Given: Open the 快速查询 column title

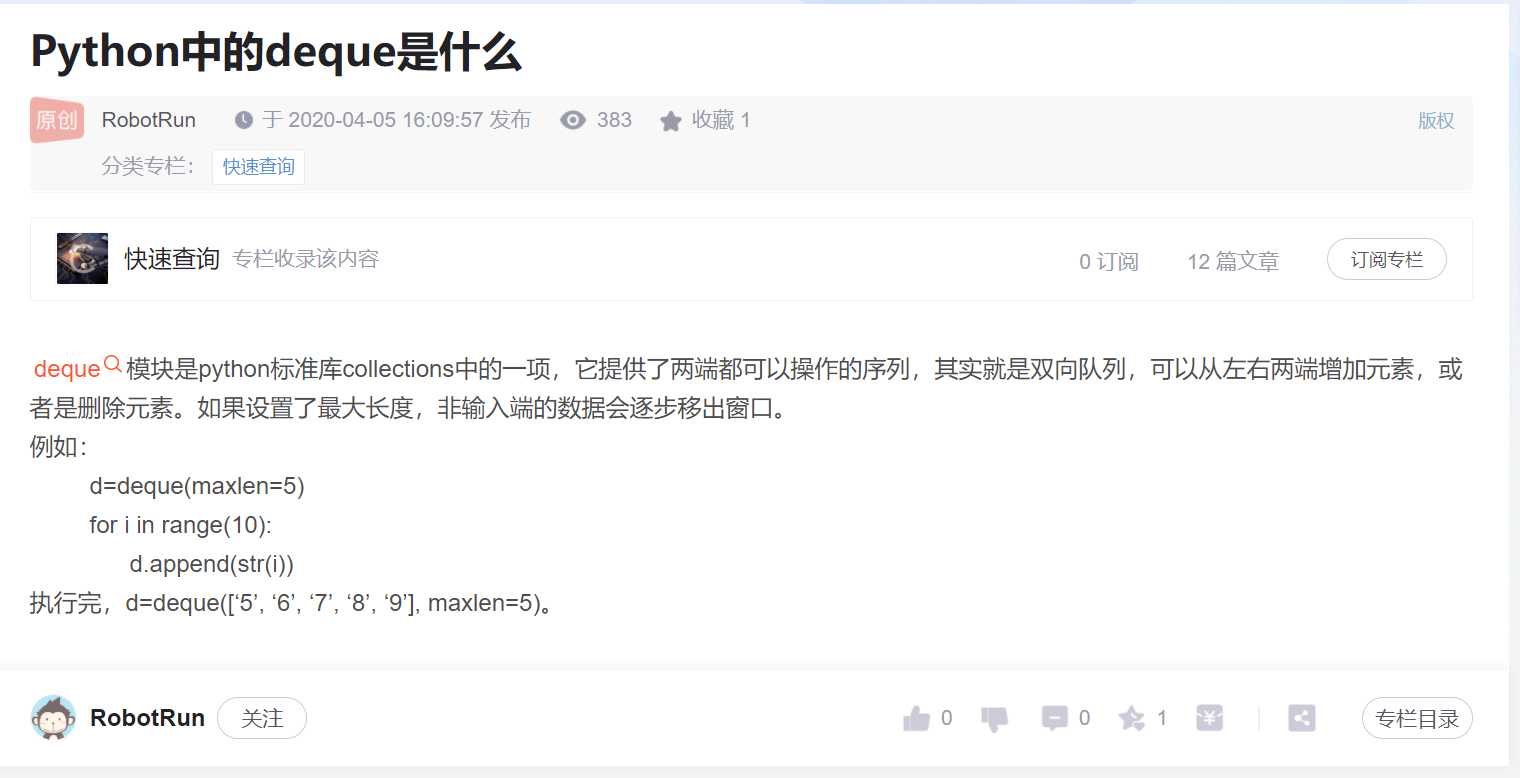Looking at the screenshot, I should point(172,259).
